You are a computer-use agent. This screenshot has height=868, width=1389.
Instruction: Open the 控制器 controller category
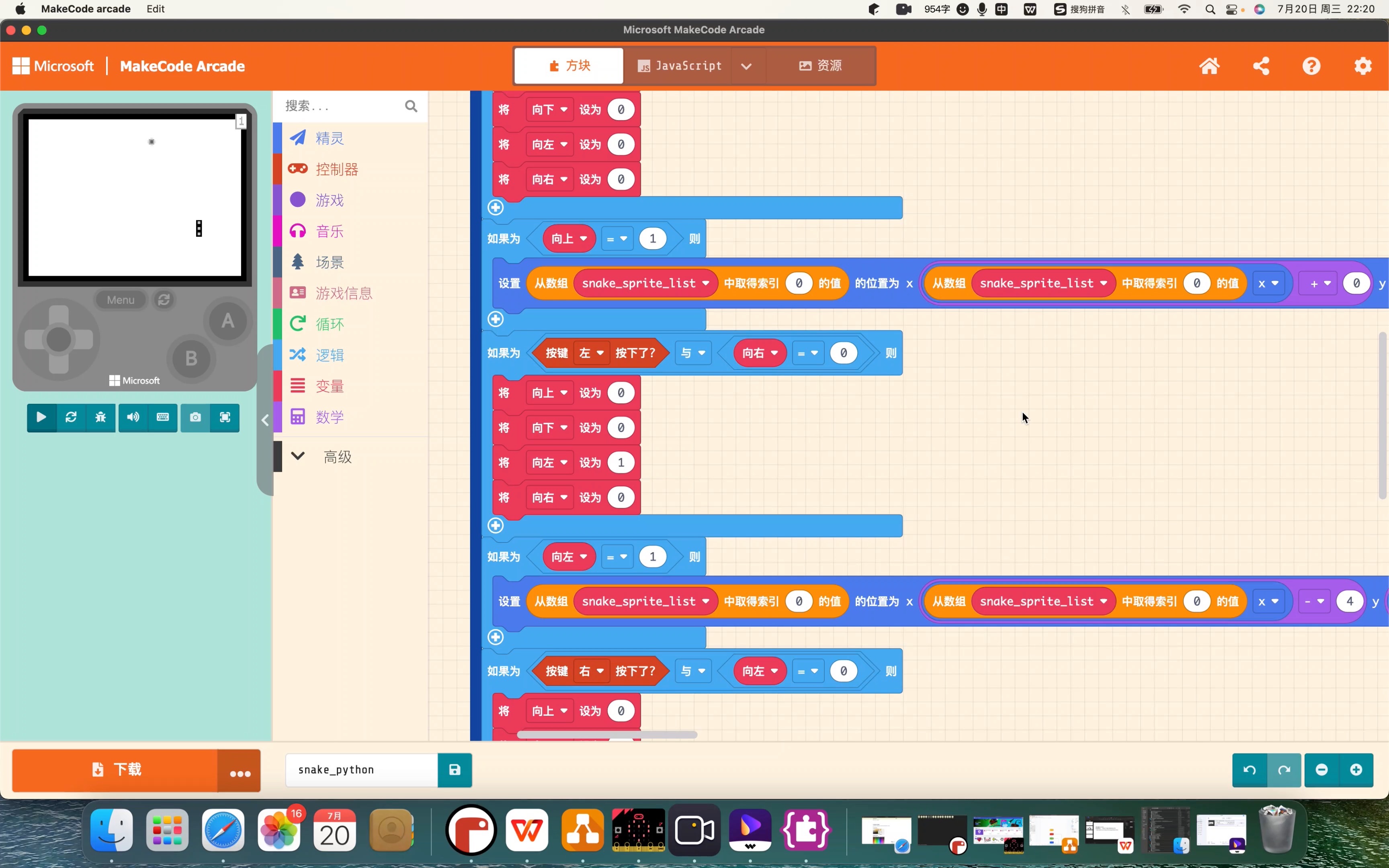[336, 169]
